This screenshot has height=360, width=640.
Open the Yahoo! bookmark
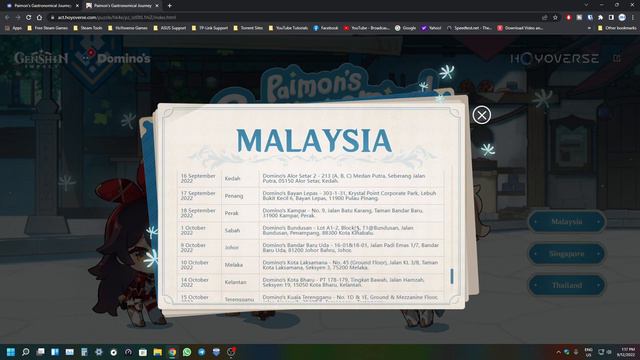pyautogui.click(x=431, y=28)
